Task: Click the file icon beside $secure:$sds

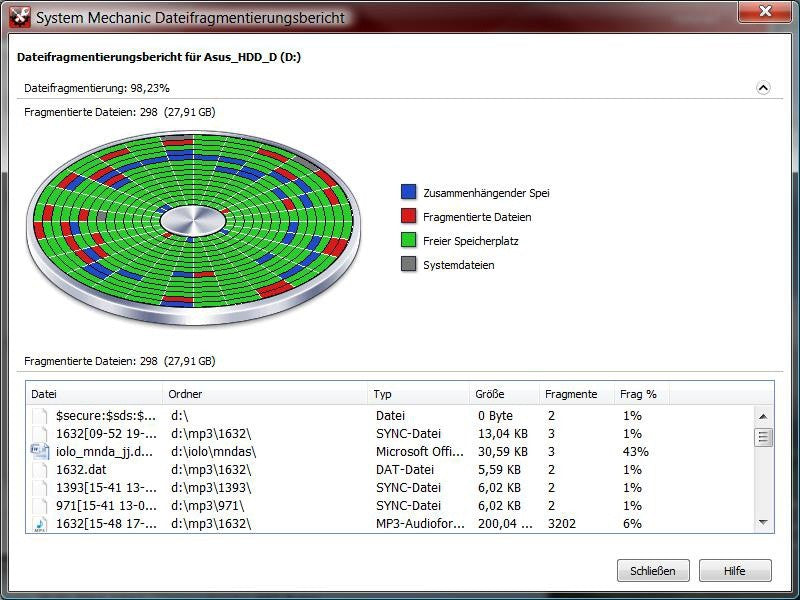Action: coord(40,416)
